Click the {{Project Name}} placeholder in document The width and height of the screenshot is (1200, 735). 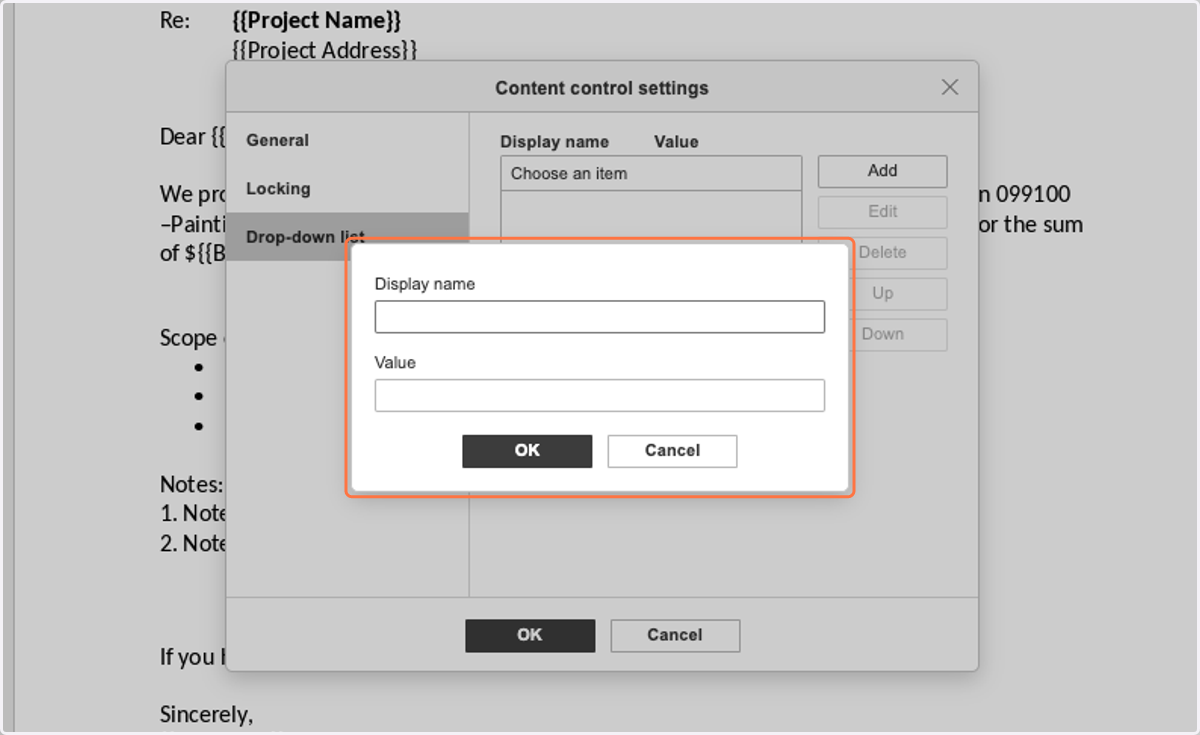[317, 20]
